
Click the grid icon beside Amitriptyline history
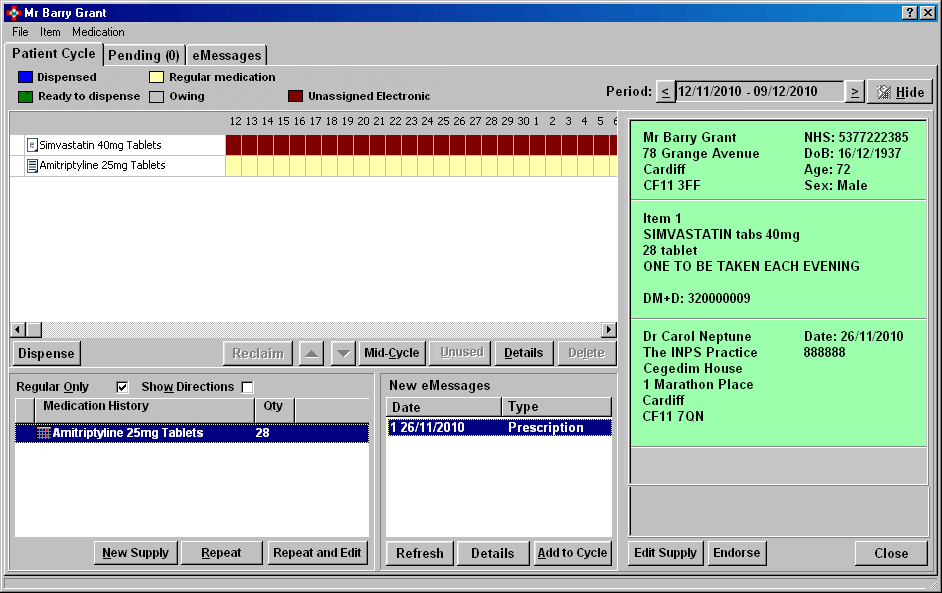tap(43, 433)
